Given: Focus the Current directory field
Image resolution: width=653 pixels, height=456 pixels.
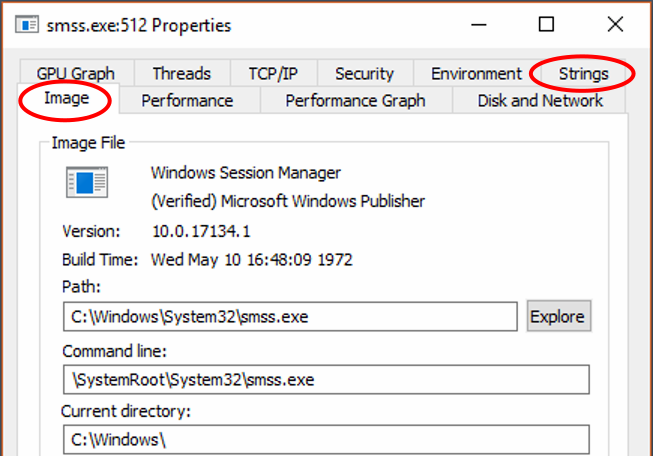Looking at the screenshot, I should [x=325, y=440].
